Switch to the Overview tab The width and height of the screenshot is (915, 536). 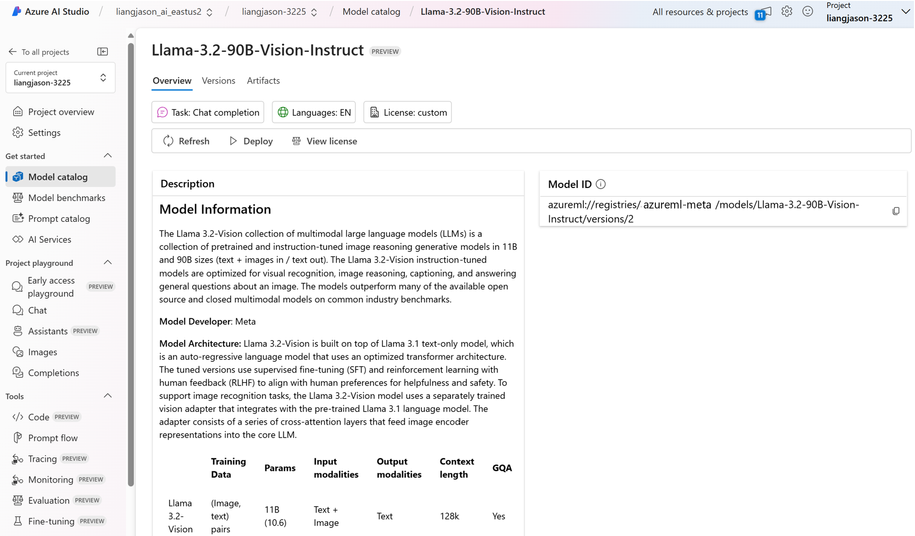click(172, 80)
